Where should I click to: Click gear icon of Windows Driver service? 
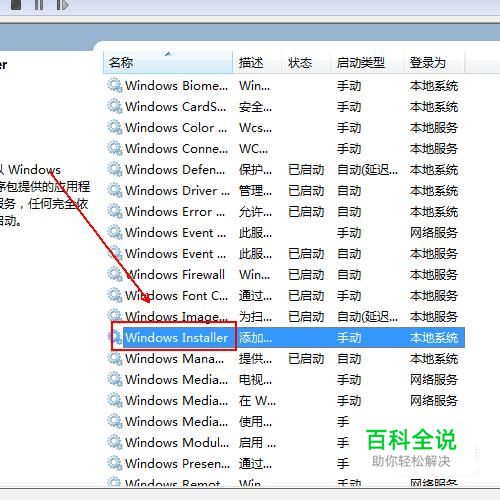pyautogui.click(x=115, y=190)
